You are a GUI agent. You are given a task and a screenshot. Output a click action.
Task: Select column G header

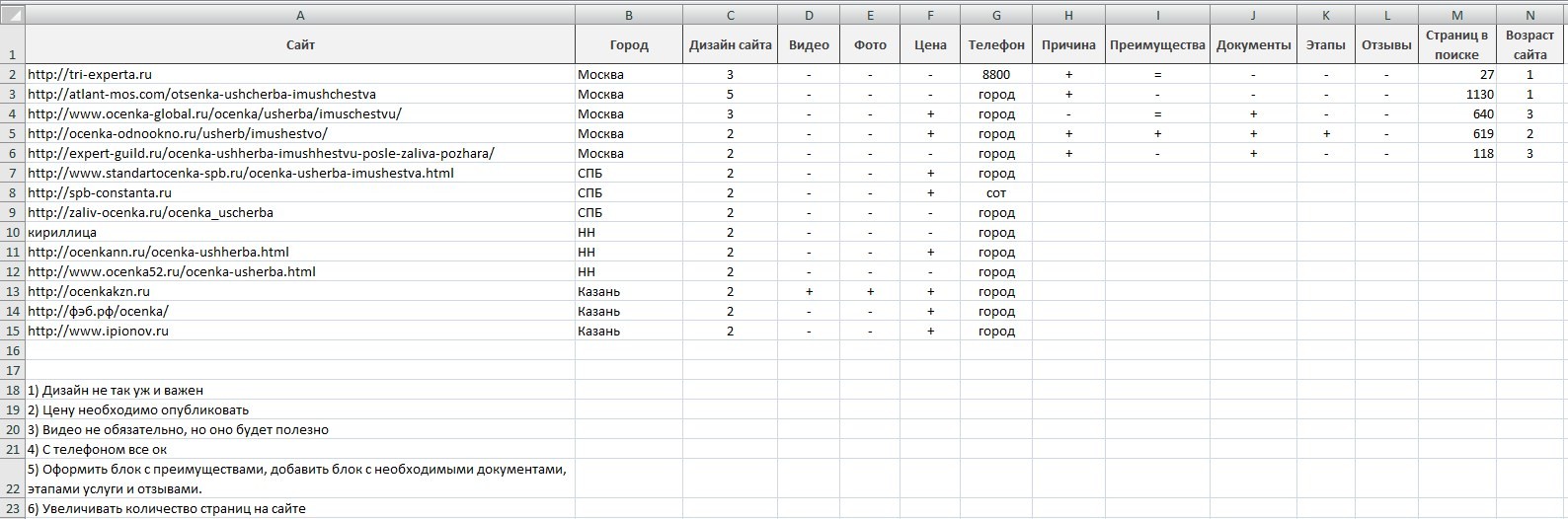point(996,15)
